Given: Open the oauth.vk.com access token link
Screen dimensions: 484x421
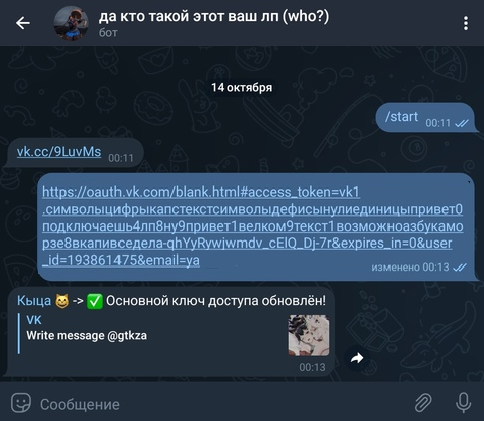Looking at the screenshot, I should coord(252,226).
